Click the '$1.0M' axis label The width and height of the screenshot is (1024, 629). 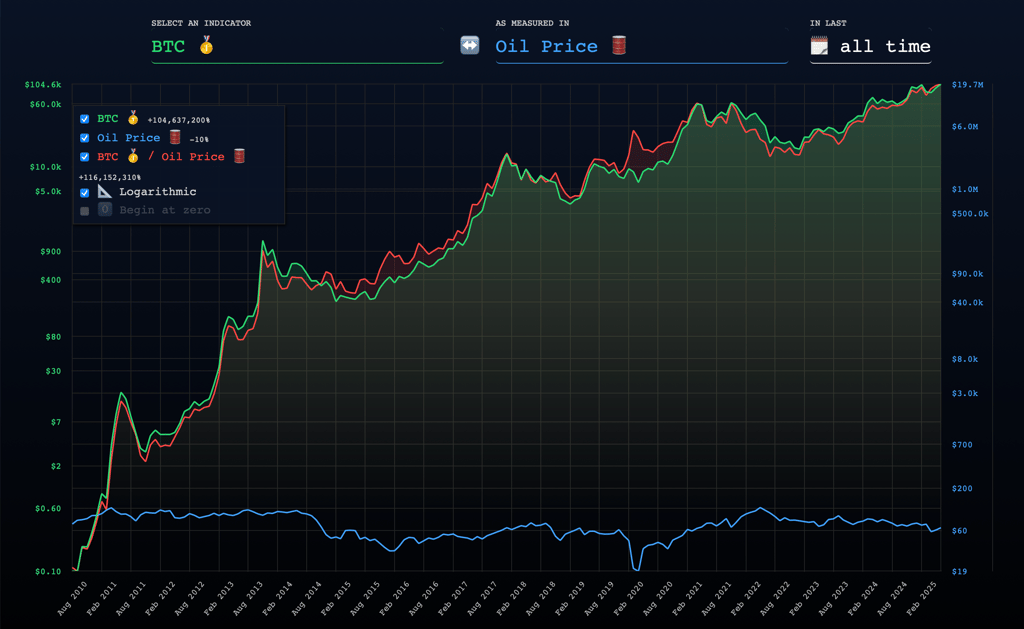(965, 189)
